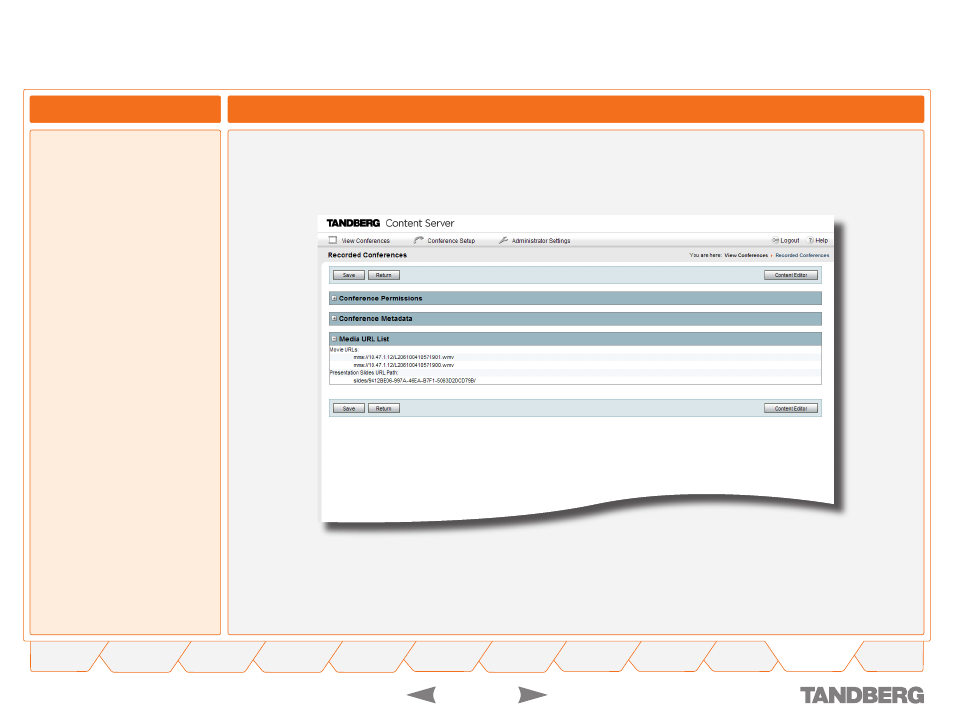This screenshot has width=954, height=717.
Task: Click the key icon next to Logout
Action: 775,240
